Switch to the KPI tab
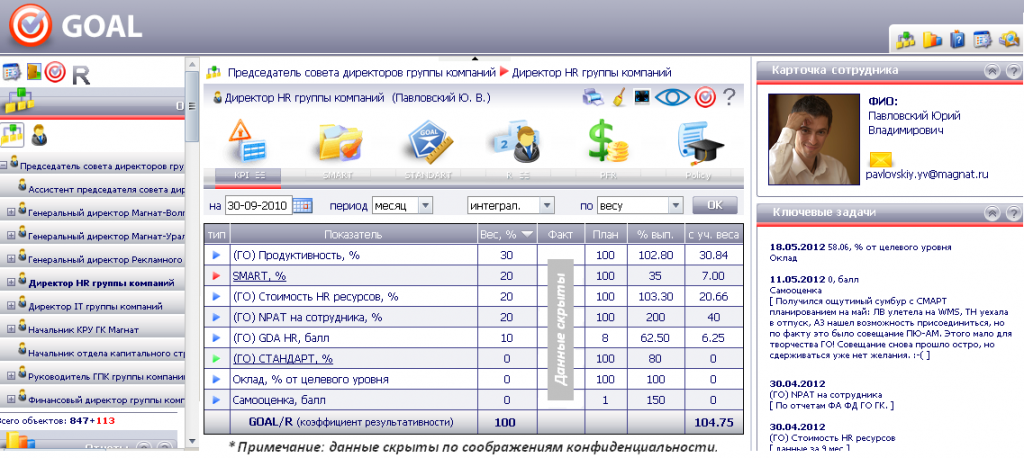Viewport: 1024px width, 458px height. click(x=248, y=175)
